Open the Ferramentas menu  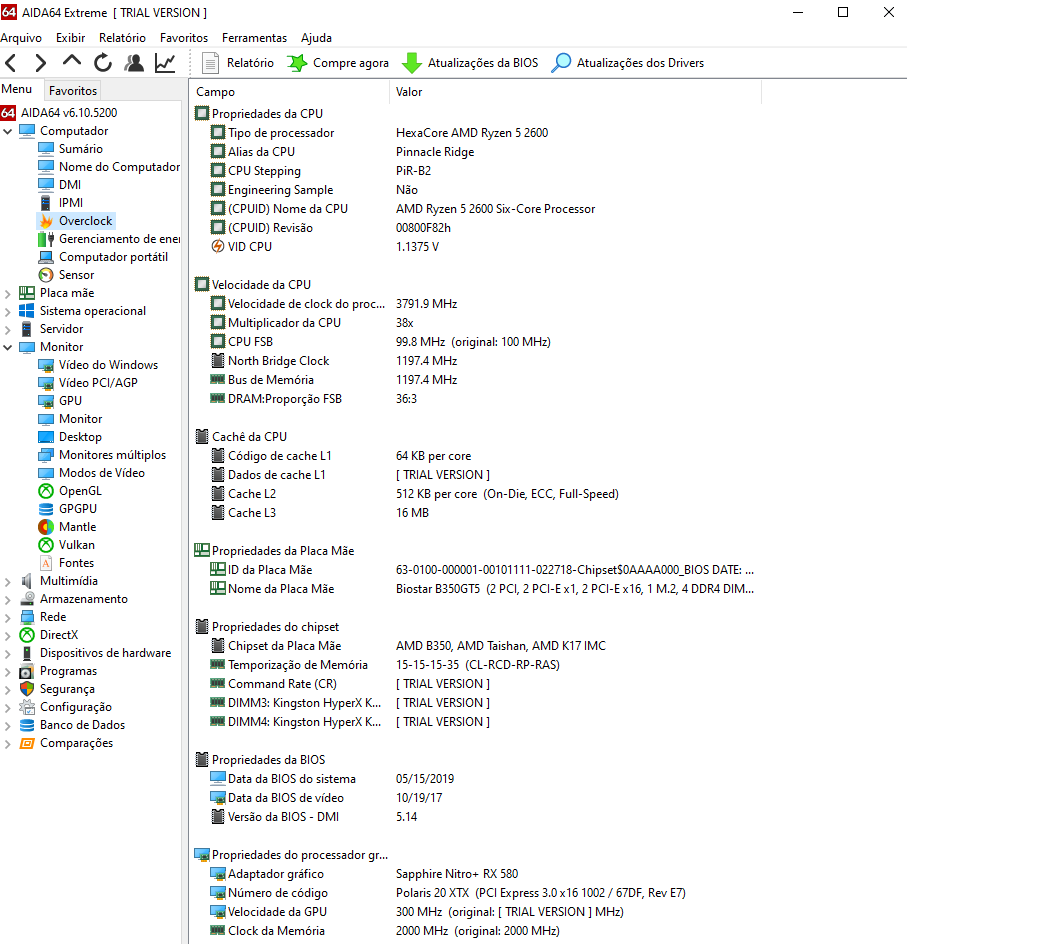point(254,38)
